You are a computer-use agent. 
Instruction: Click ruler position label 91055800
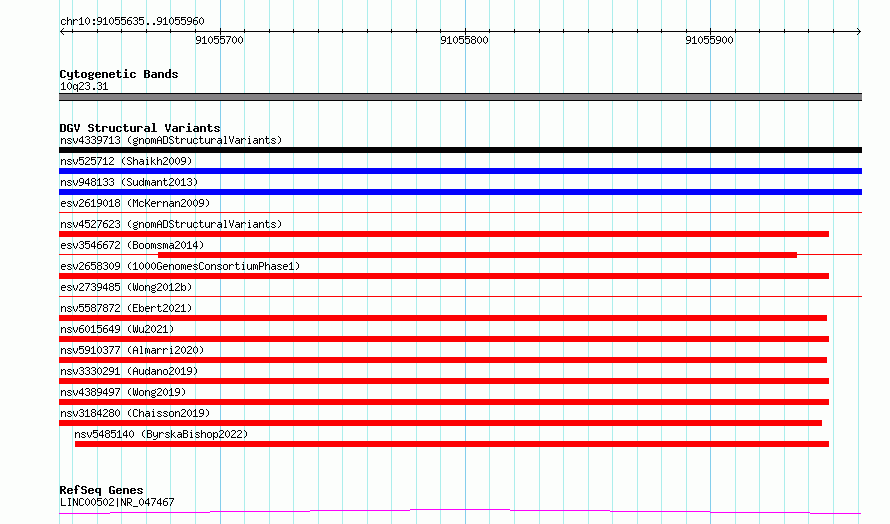[x=464, y=40]
